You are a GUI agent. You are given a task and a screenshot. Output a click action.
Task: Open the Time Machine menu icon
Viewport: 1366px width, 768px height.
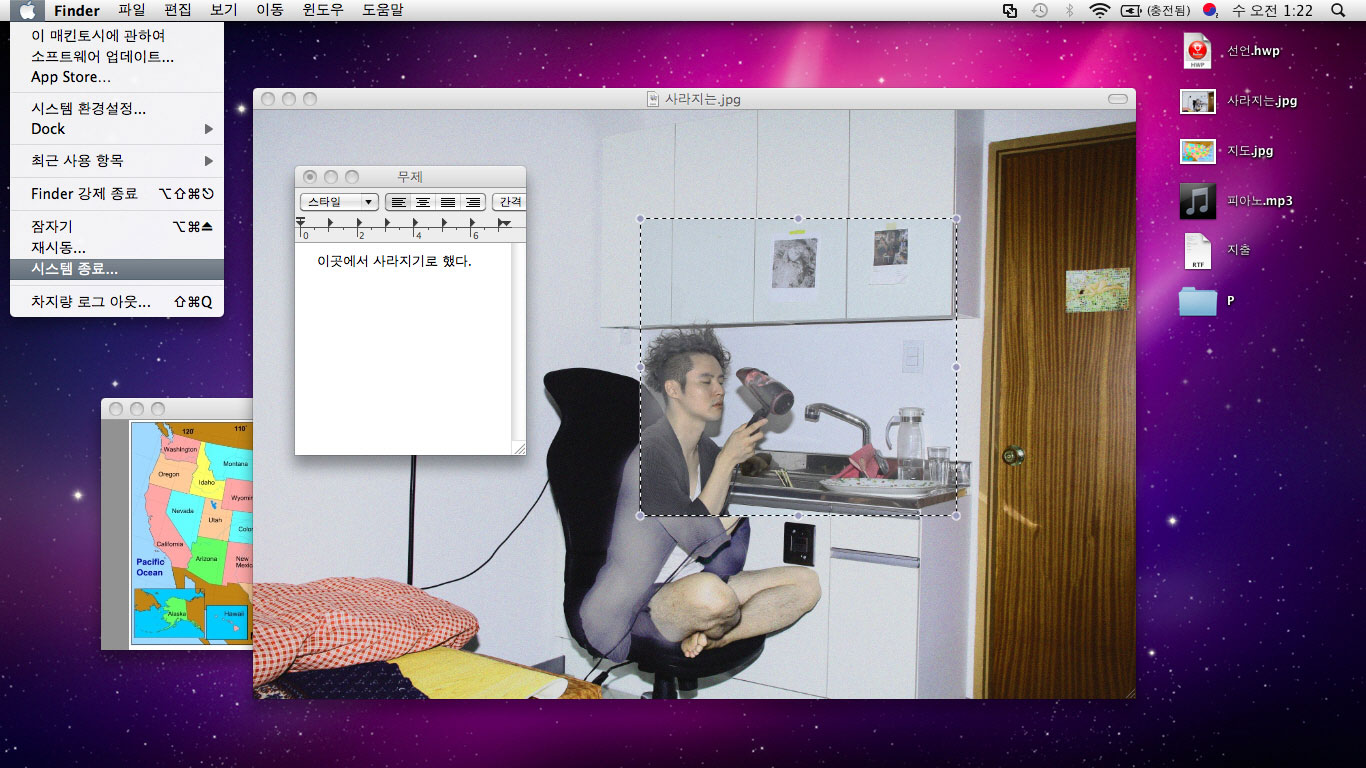pos(1040,10)
